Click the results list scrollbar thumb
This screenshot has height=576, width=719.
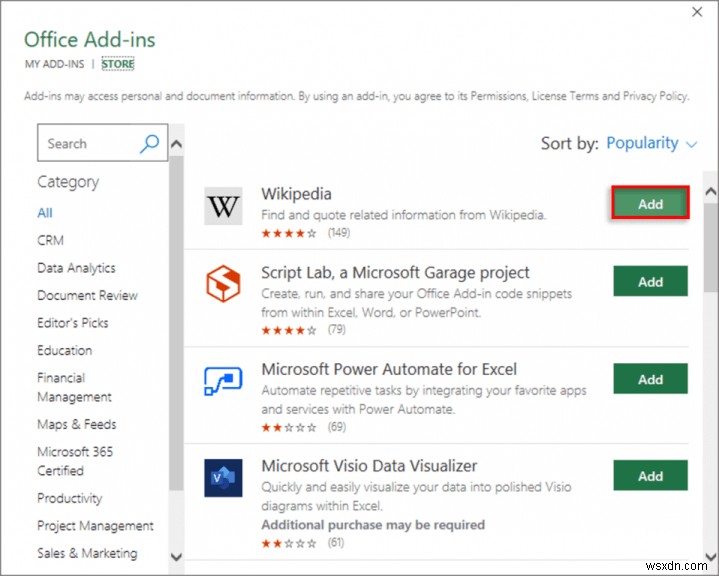711,248
